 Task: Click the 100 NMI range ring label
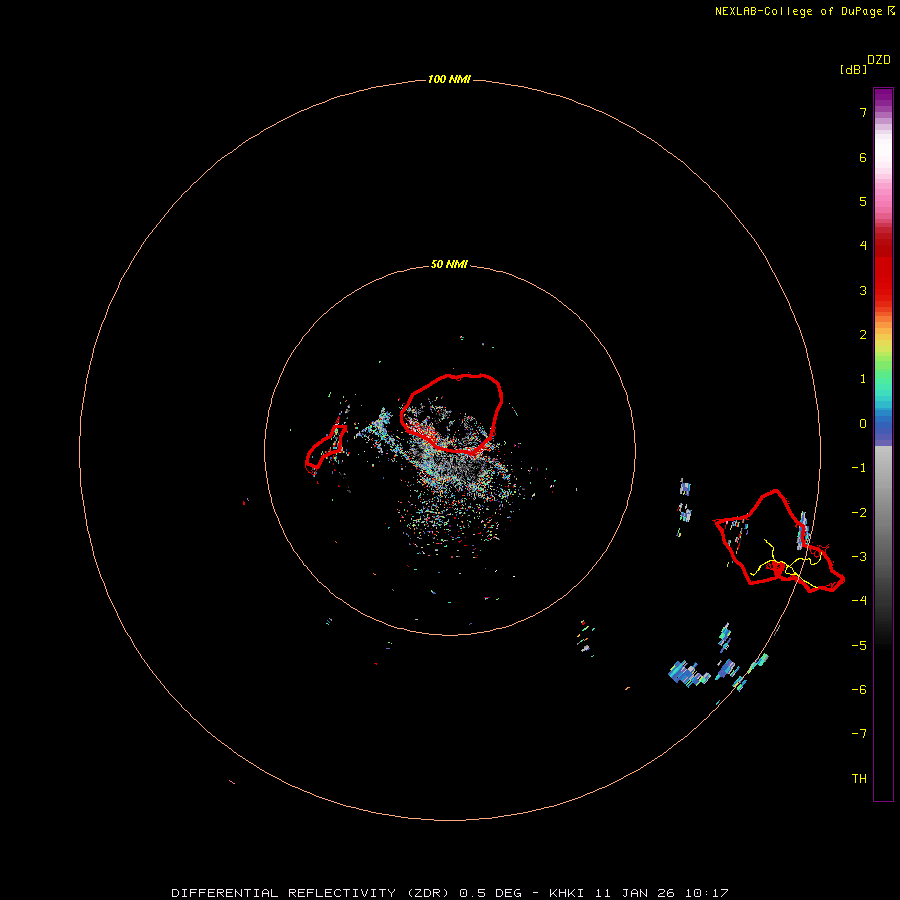pos(449,79)
